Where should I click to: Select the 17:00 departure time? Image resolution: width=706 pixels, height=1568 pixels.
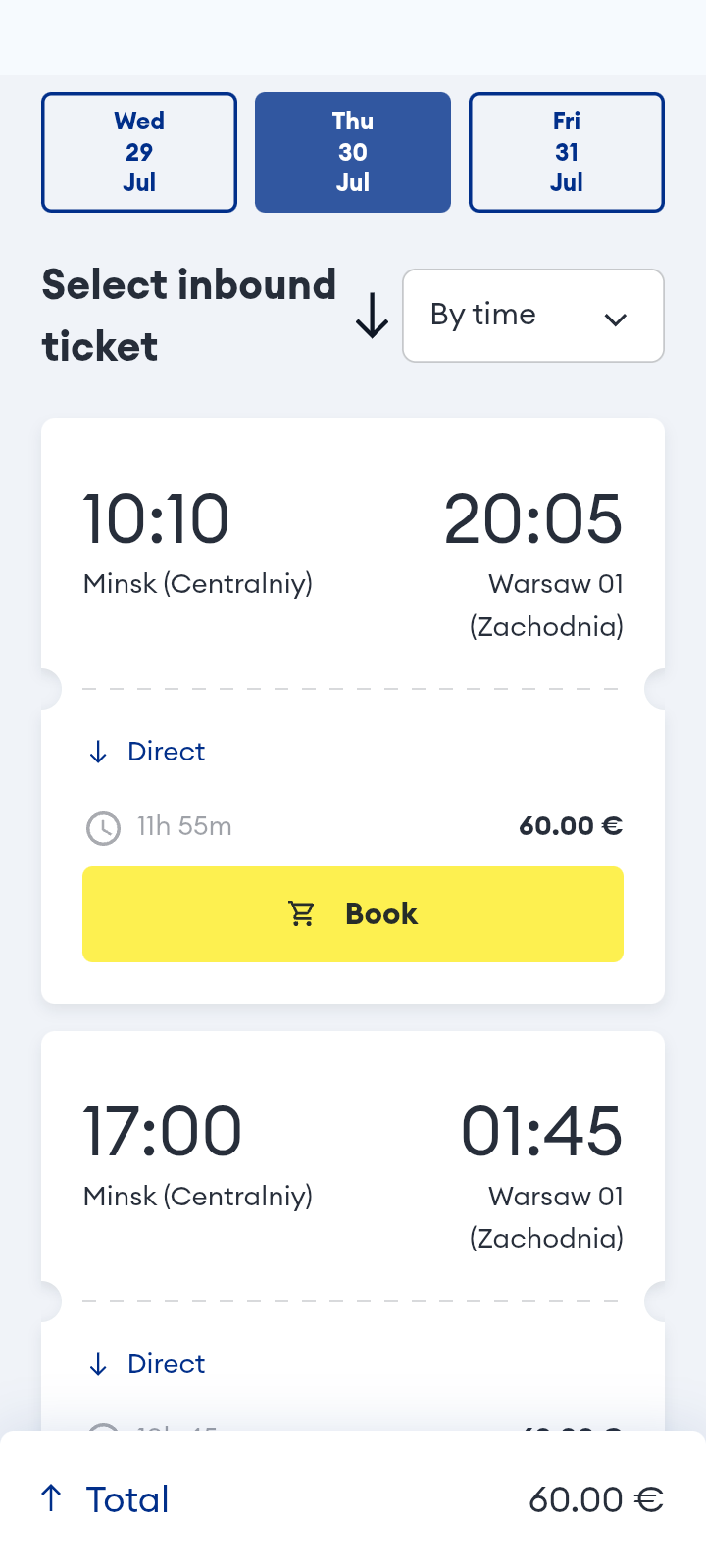[162, 1131]
